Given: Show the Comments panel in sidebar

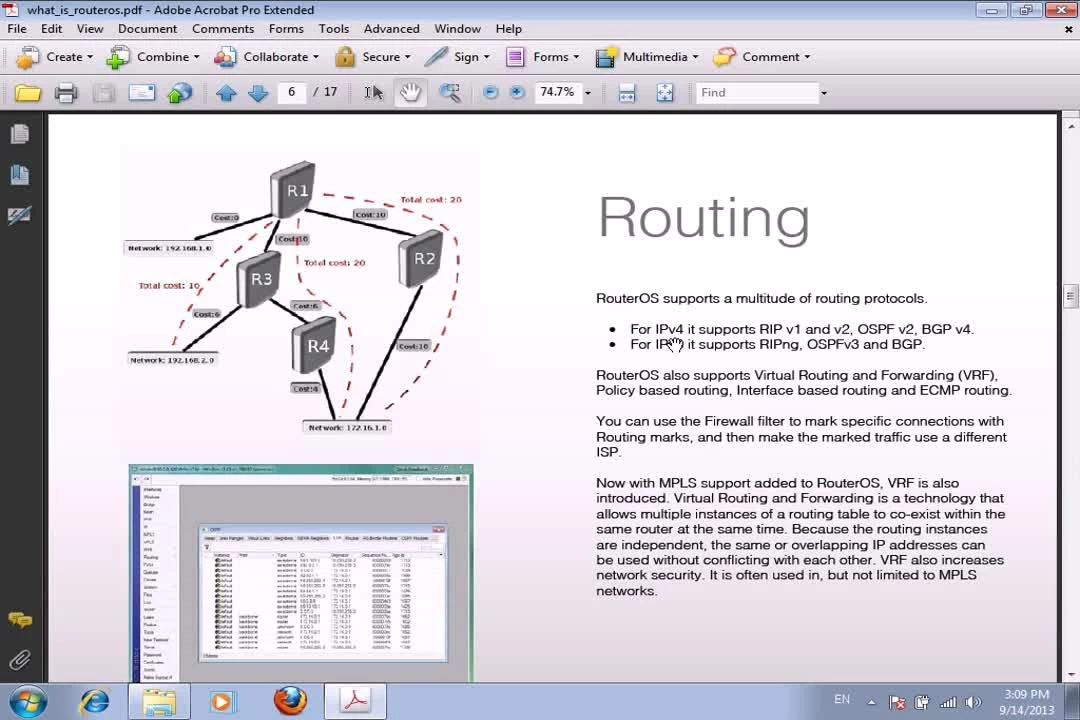Looking at the screenshot, I should [19, 620].
